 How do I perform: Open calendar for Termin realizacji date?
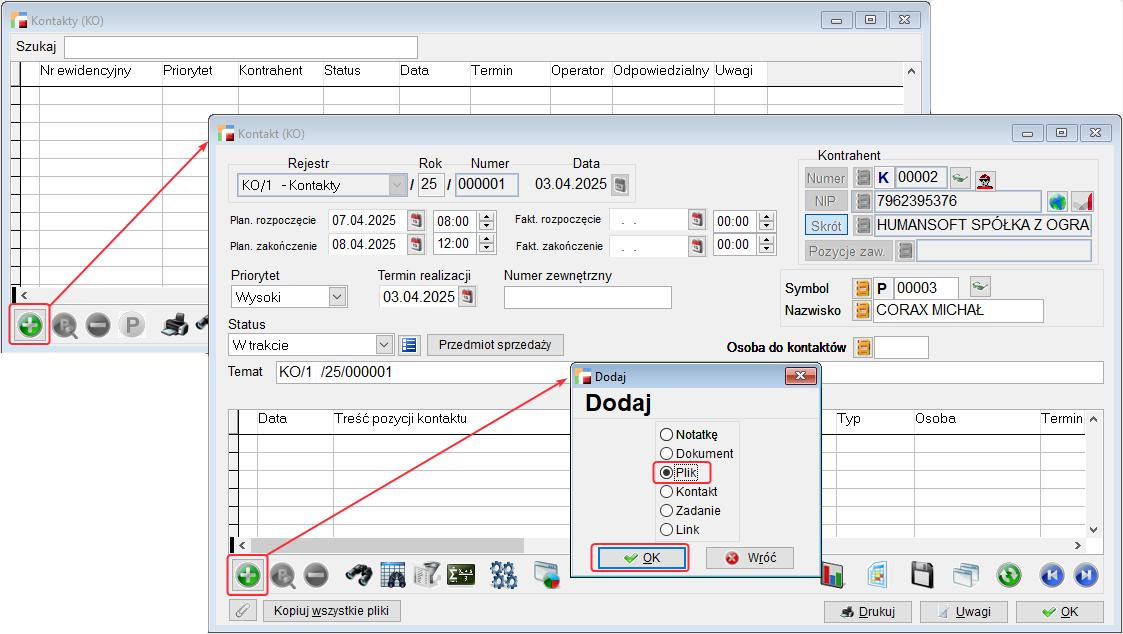pos(467,297)
